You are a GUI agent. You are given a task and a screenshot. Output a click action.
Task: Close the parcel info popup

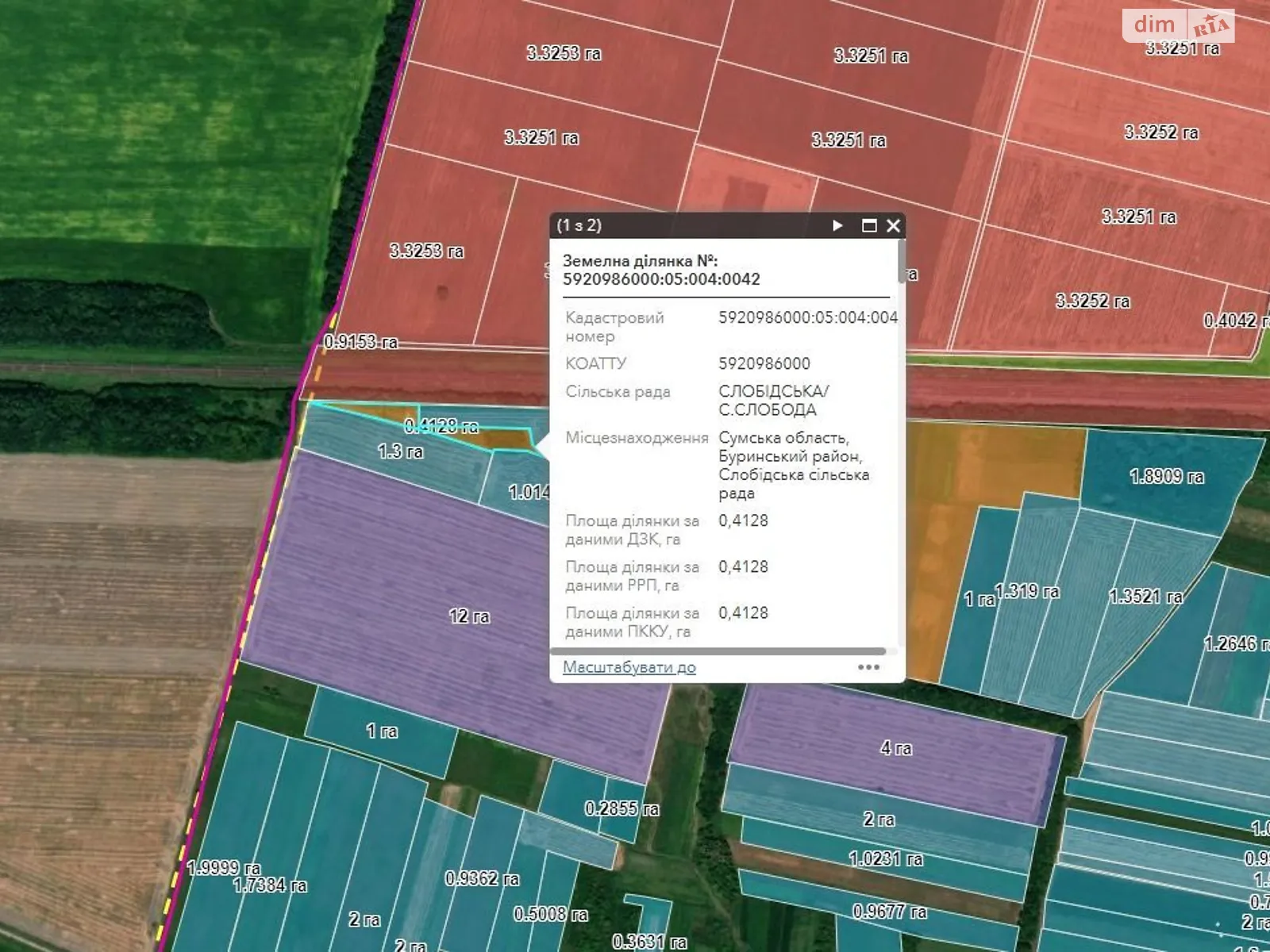pos(893,226)
